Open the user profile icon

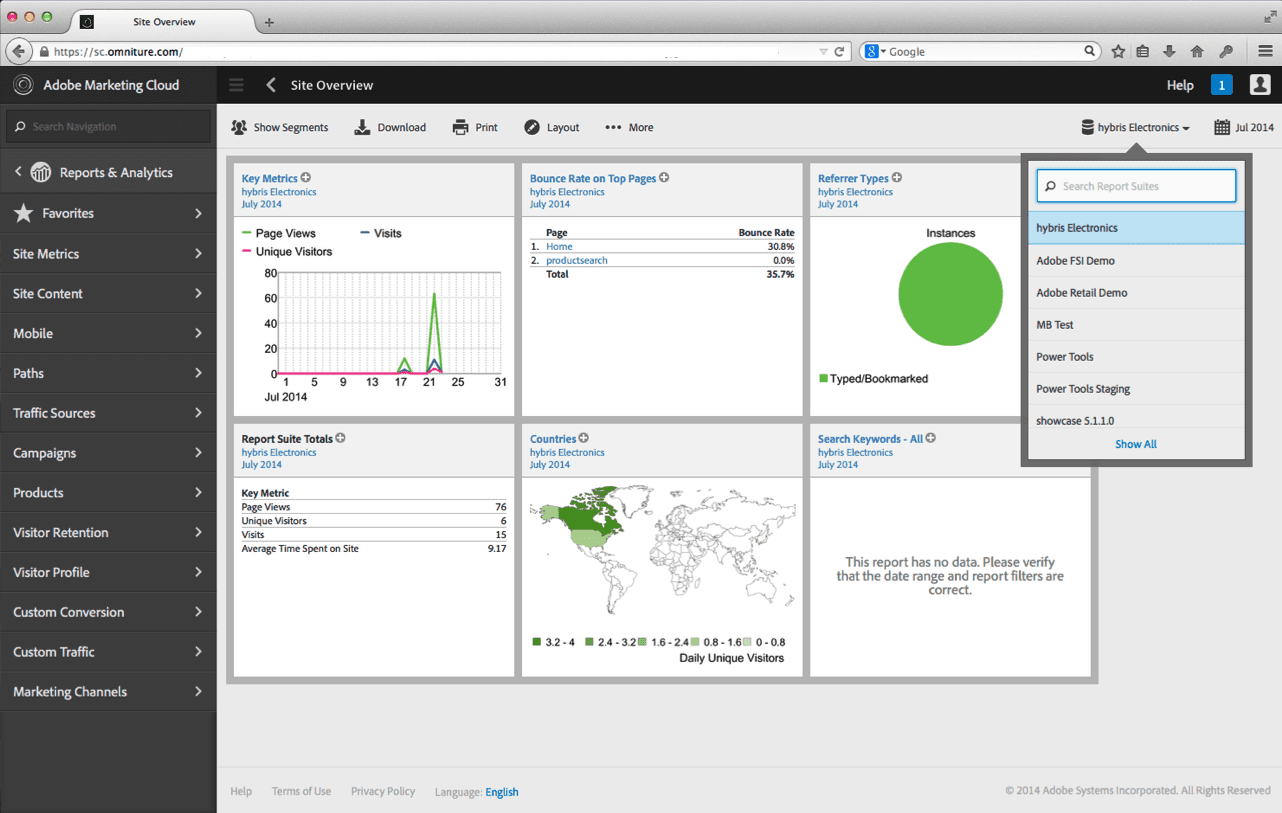pos(1260,85)
